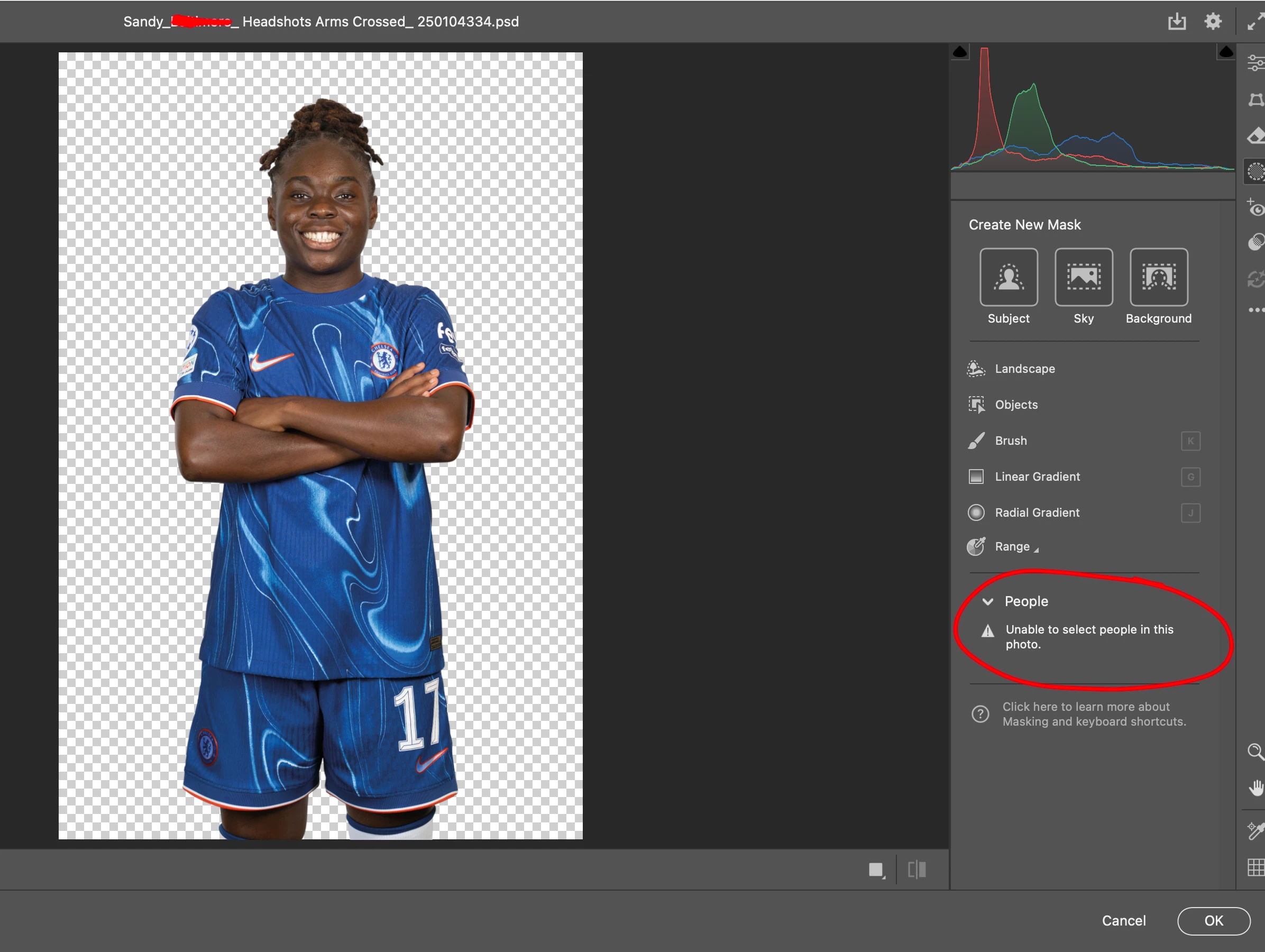Screen dimensions: 1265x952
Task: Toggle highlight clipping warning in histogram
Action: [x=1225, y=52]
